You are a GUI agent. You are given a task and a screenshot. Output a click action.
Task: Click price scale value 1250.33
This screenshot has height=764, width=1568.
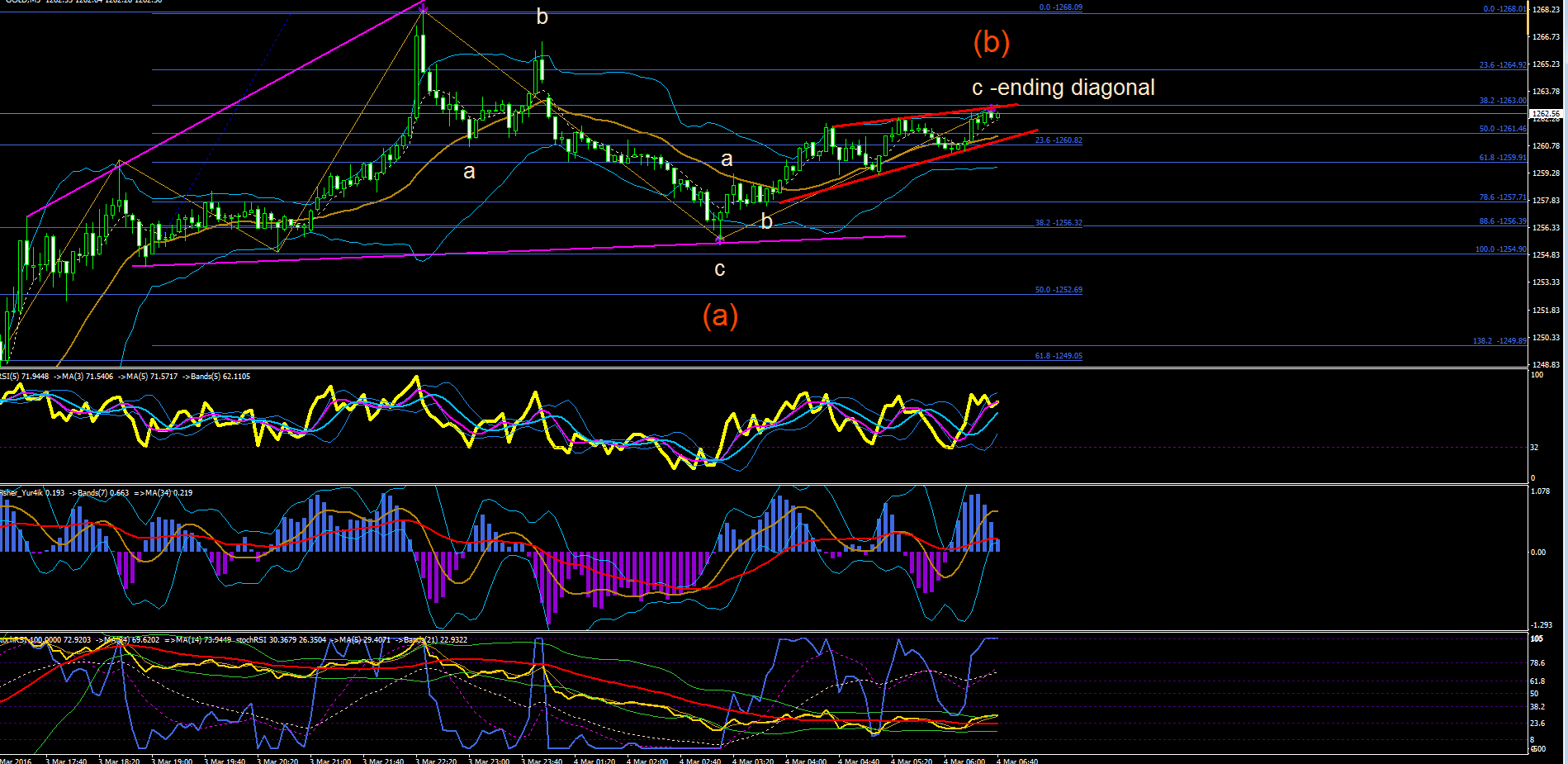coord(1546,338)
